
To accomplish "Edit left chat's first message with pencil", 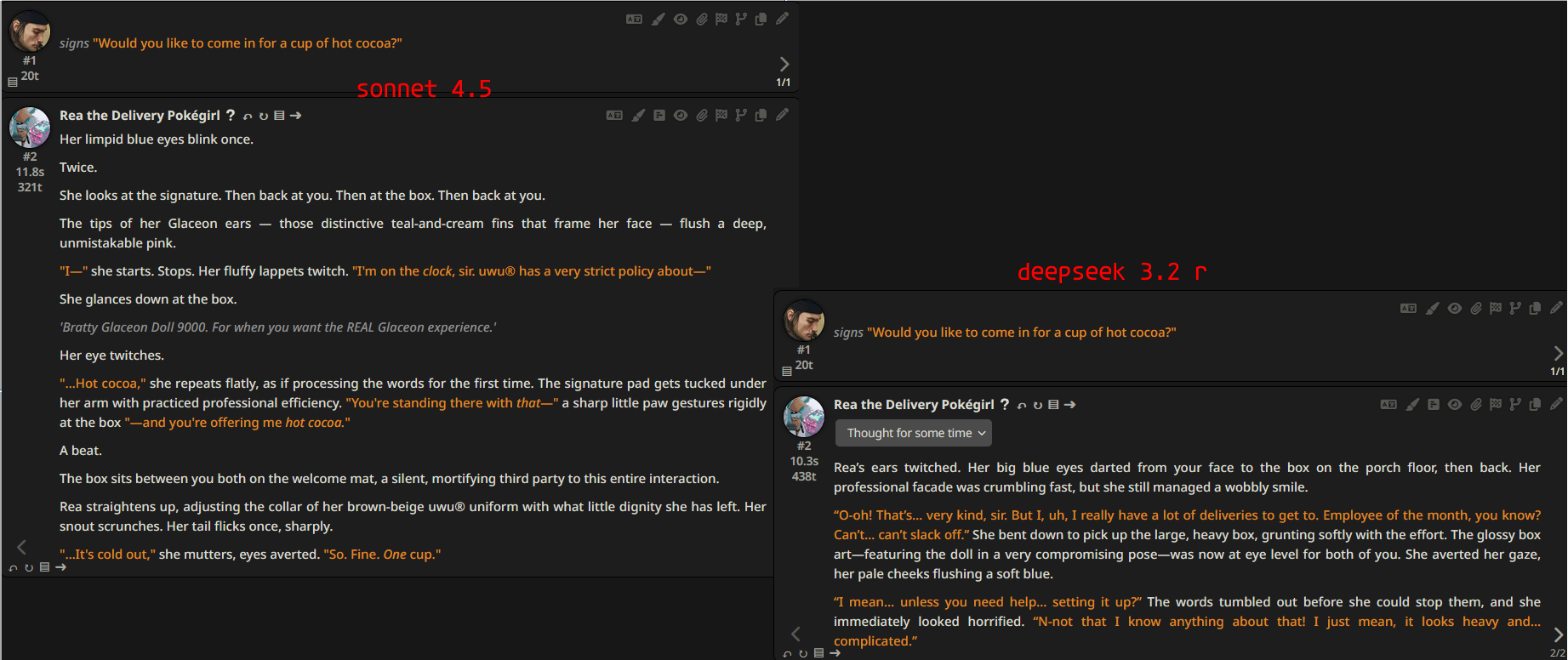I will [x=782, y=19].
